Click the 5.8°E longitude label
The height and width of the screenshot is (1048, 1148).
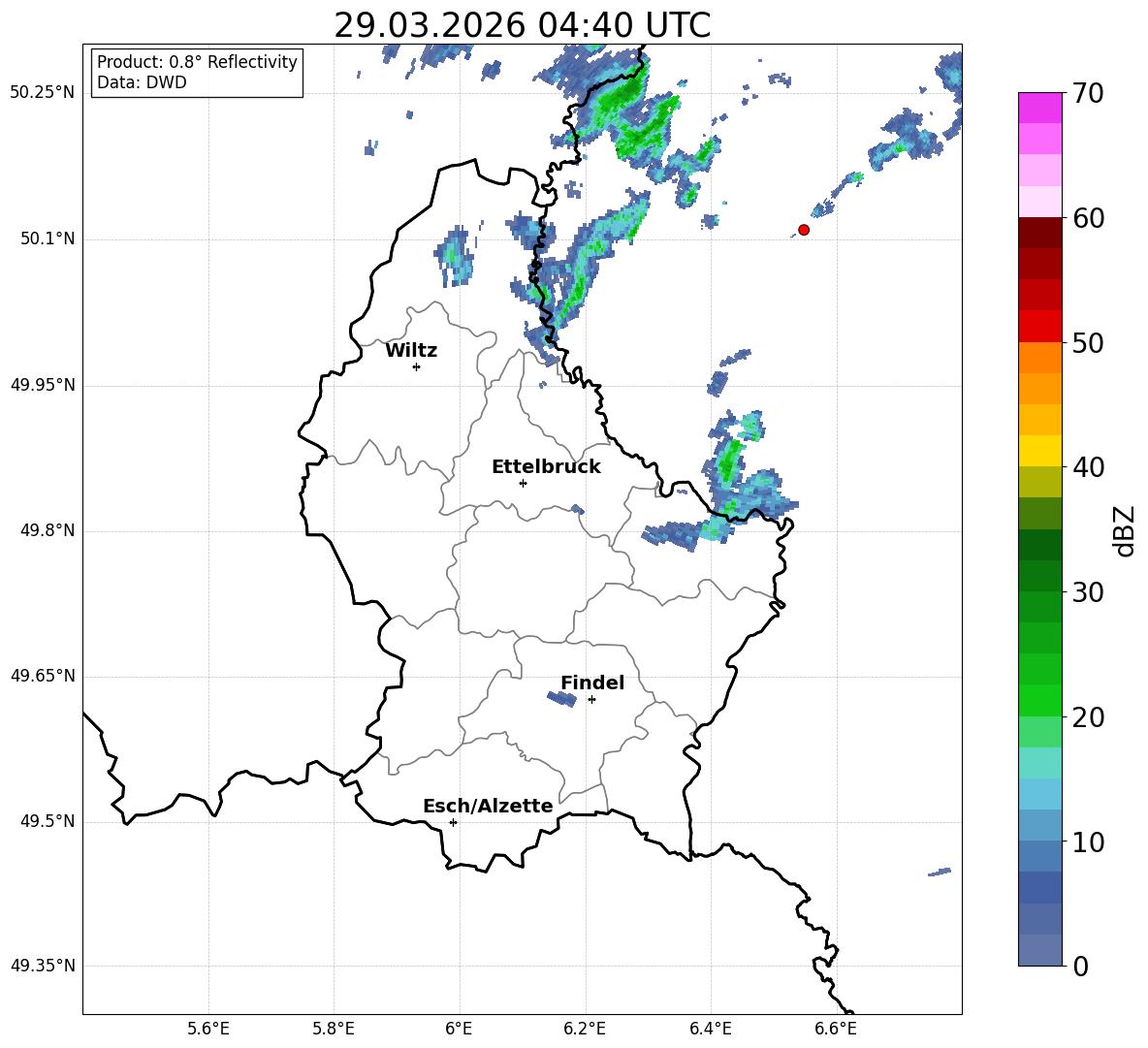pyautogui.click(x=334, y=1030)
